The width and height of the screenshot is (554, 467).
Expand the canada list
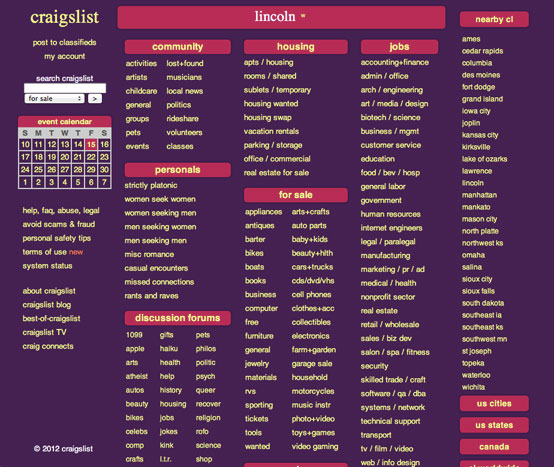[494, 447]
